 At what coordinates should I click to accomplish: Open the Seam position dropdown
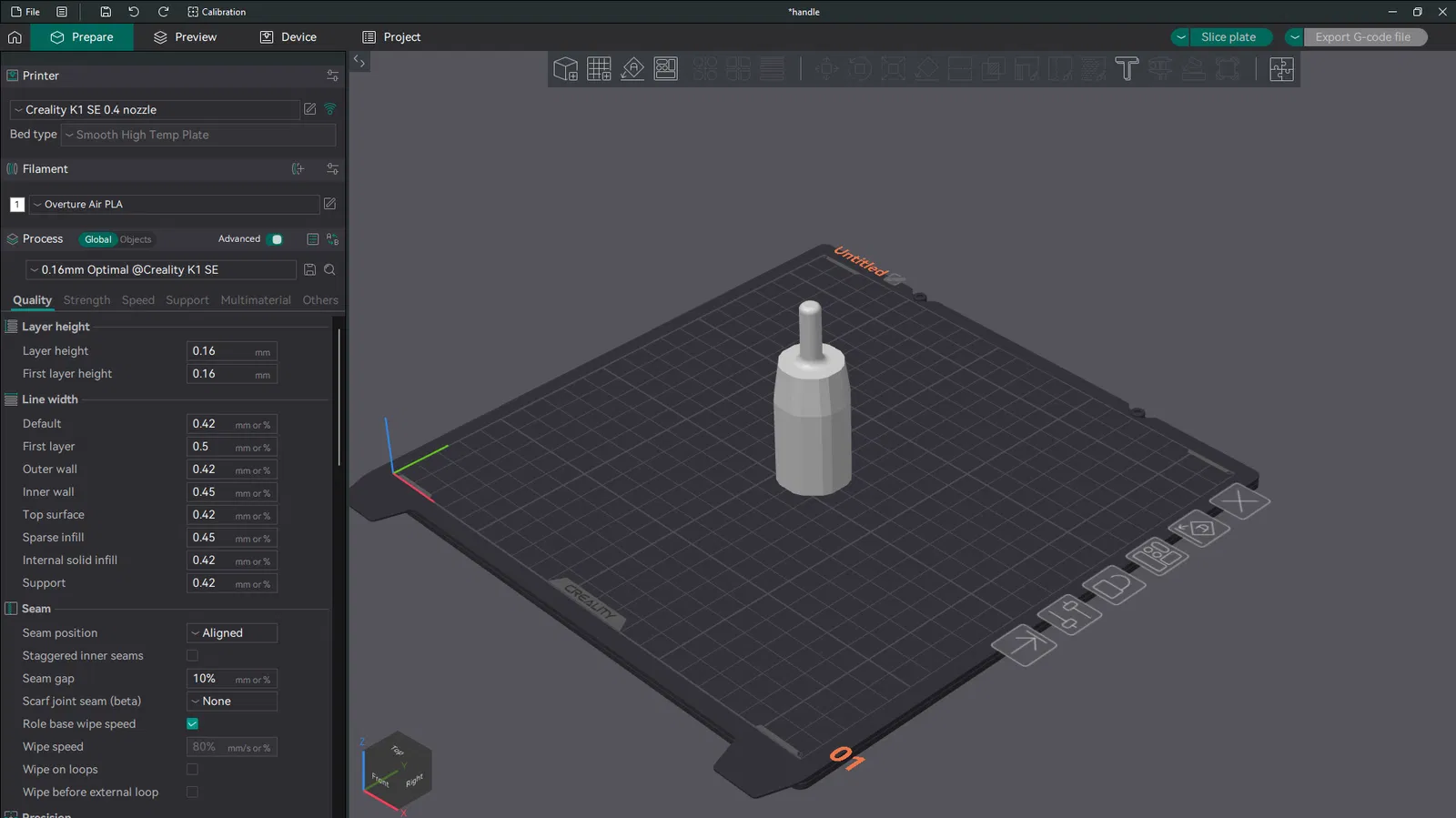(232, 633)
